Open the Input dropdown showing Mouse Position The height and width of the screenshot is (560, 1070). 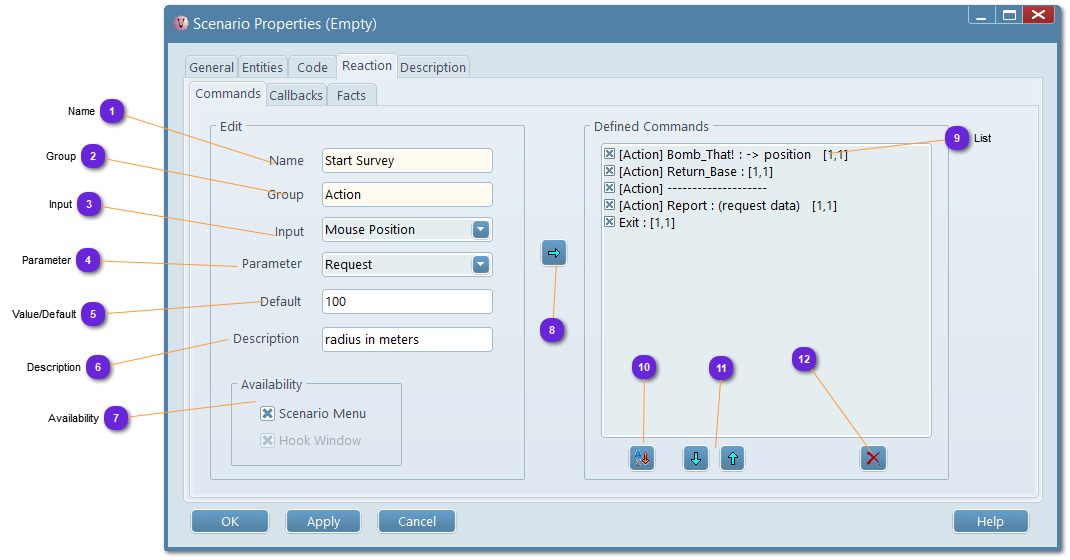pyautogui.click(x=481, y=230)
